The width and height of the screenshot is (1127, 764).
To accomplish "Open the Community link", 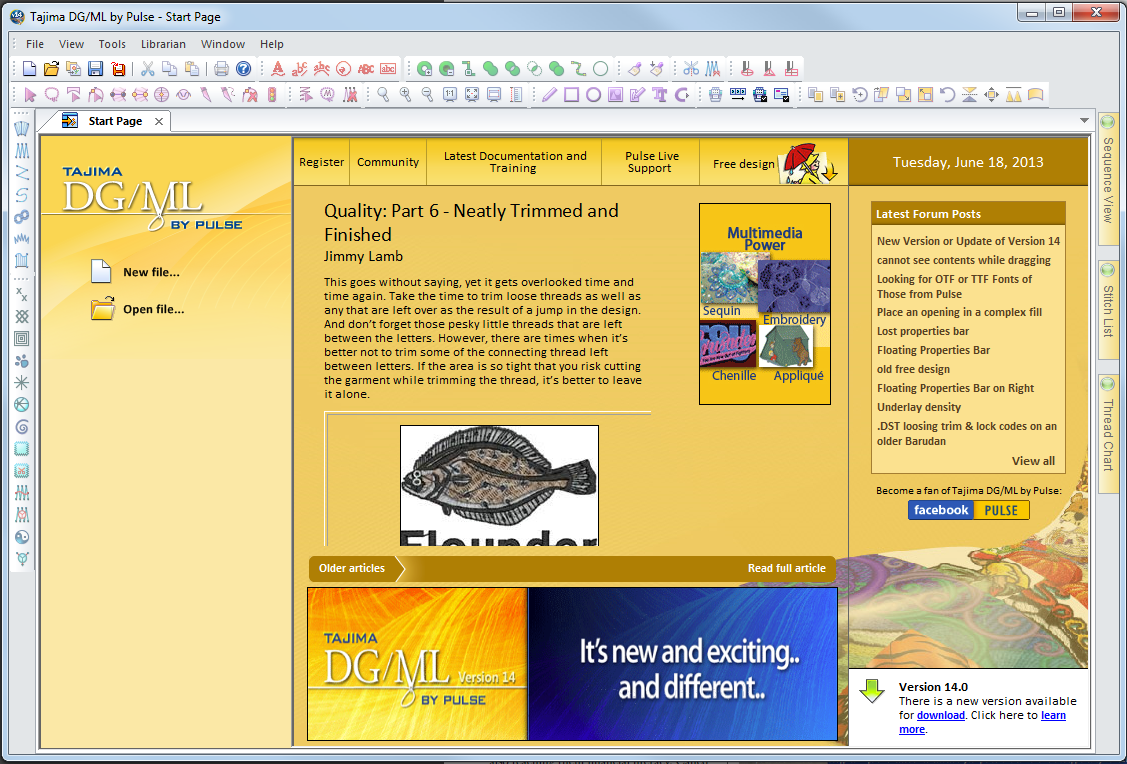I will (x=388, y=162).
